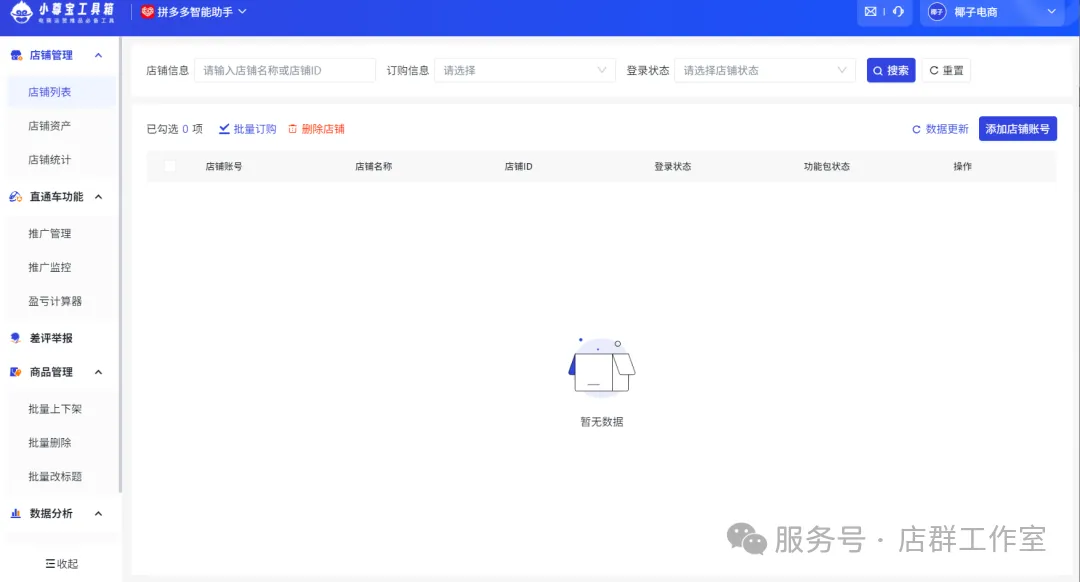This screenshot has height=582, width=1080.
Task: Collapse the 直通车功能 menu section
Action: [98, 197]
